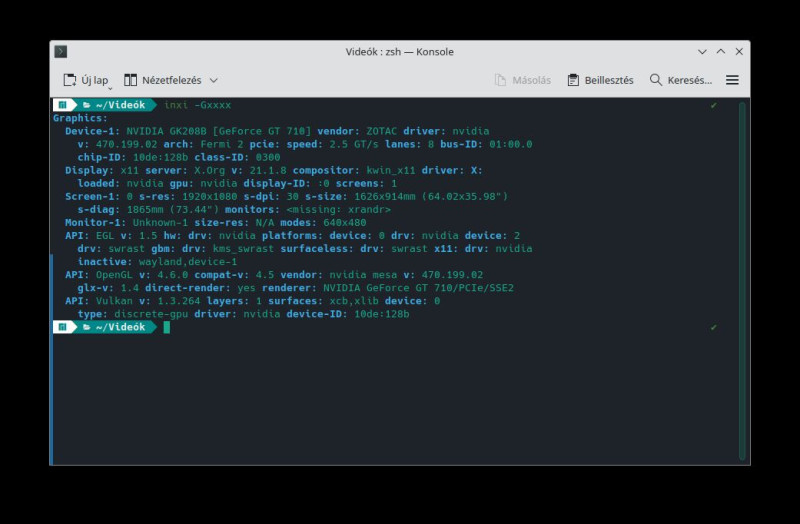Viewport: 800px width, 524px height.
Task: Open the hamburger menu
Action: [x=732, y=80]
